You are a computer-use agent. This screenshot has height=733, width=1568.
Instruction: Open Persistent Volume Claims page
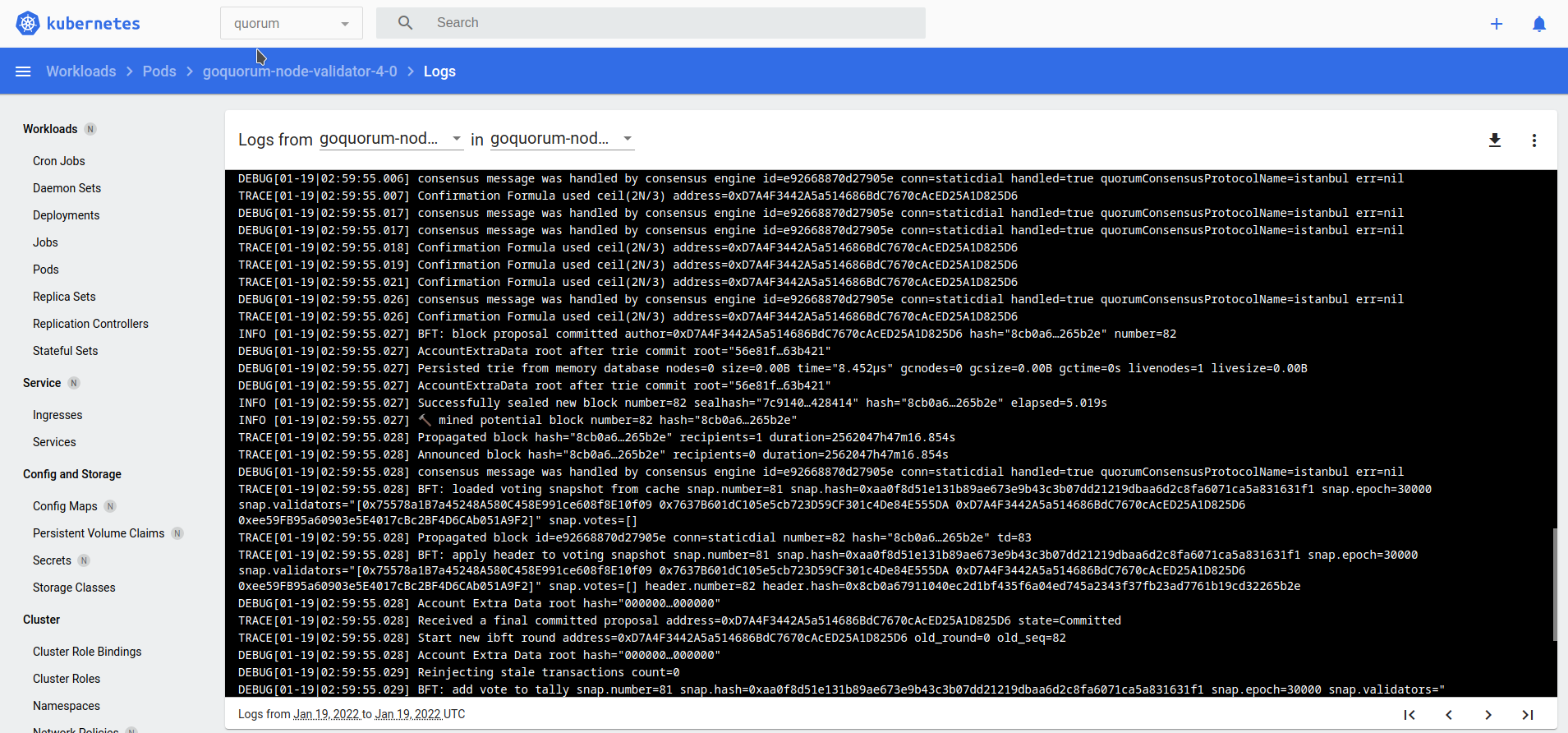pyautogui.click(x=99, y=533)
